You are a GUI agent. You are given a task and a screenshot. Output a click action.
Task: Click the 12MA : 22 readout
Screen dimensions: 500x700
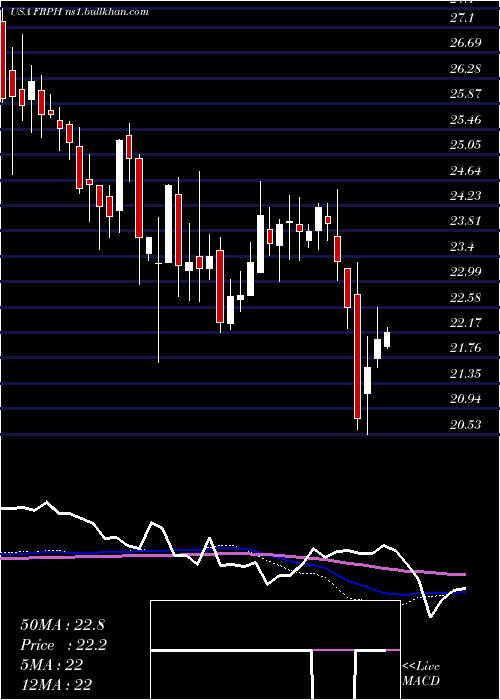click(x=56, y=685)
